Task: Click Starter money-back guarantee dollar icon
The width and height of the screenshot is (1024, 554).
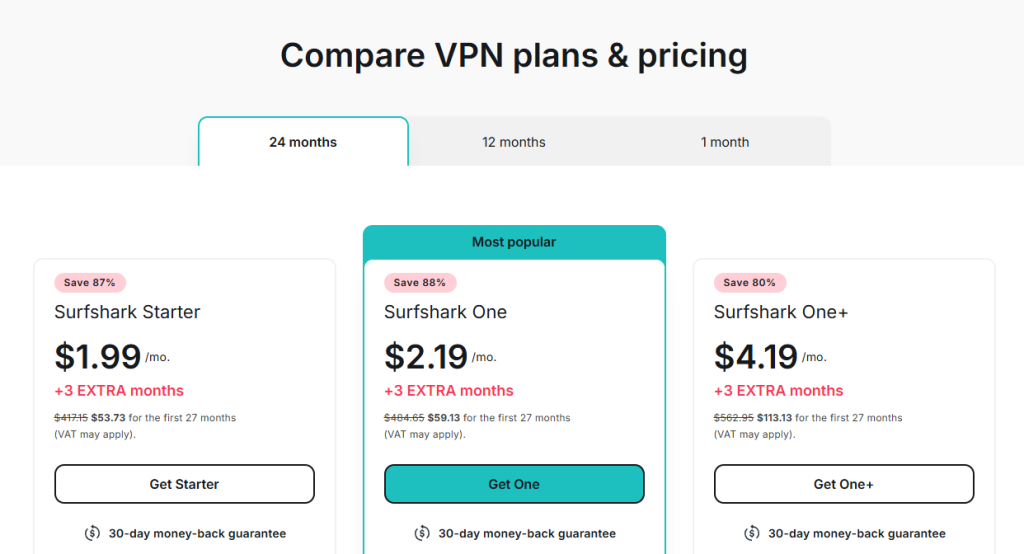Action: point(92,534)
